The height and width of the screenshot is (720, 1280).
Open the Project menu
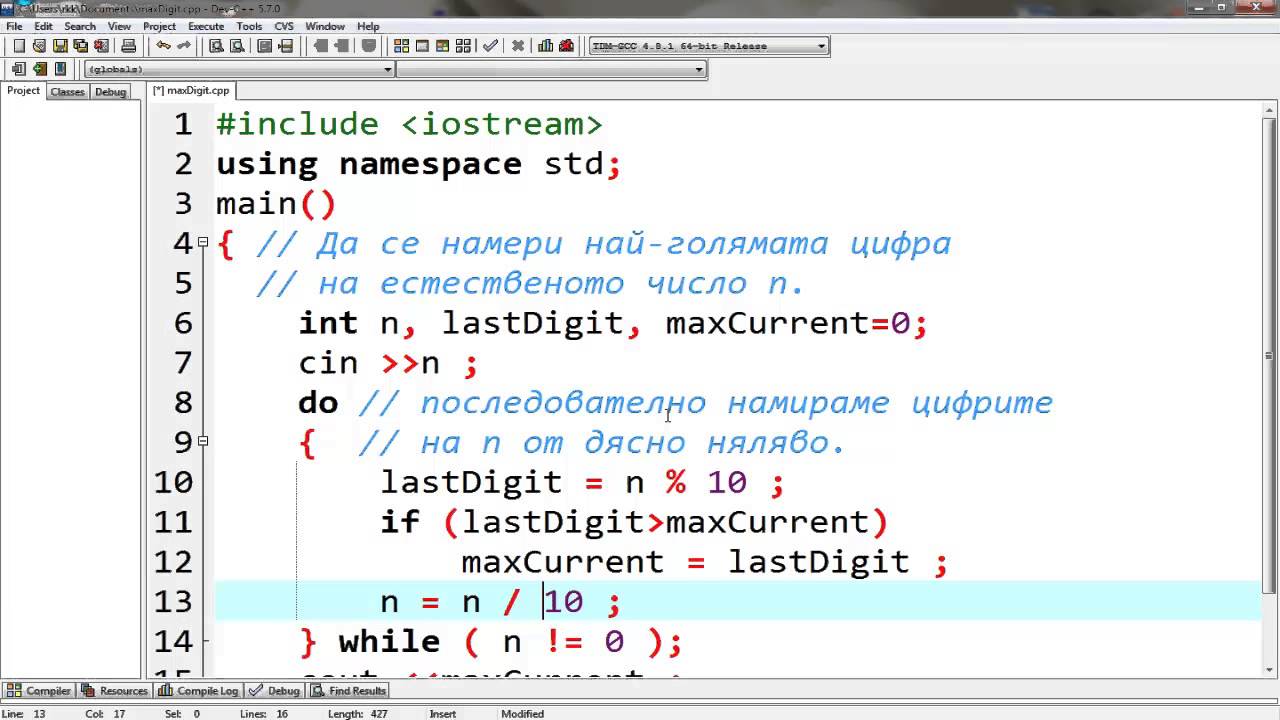tap(159, 26)
